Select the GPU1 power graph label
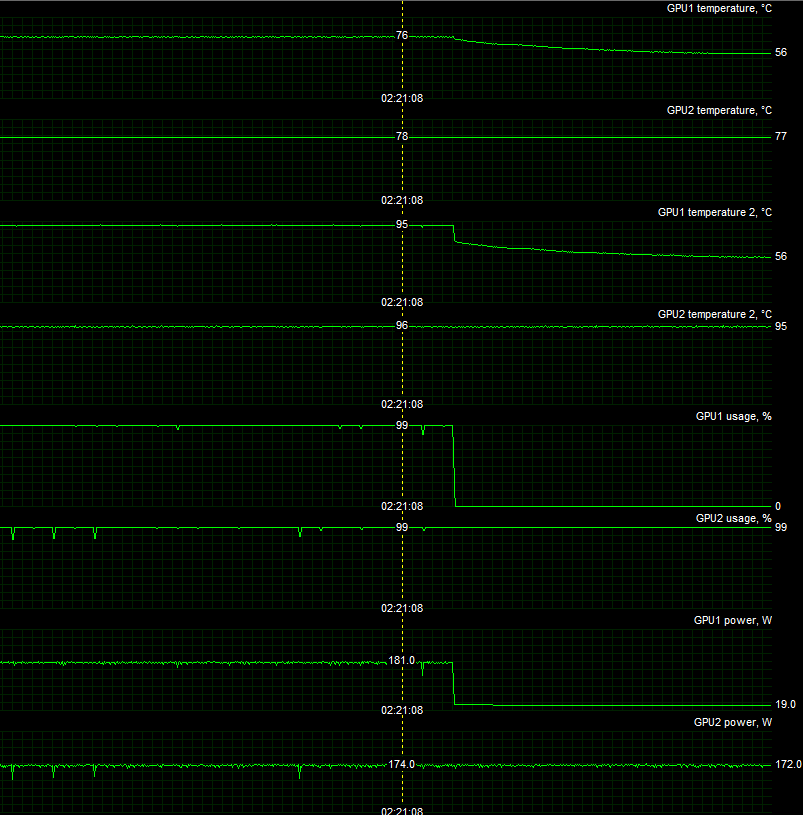Screen dimensions: 803x815 click(732, 620)
